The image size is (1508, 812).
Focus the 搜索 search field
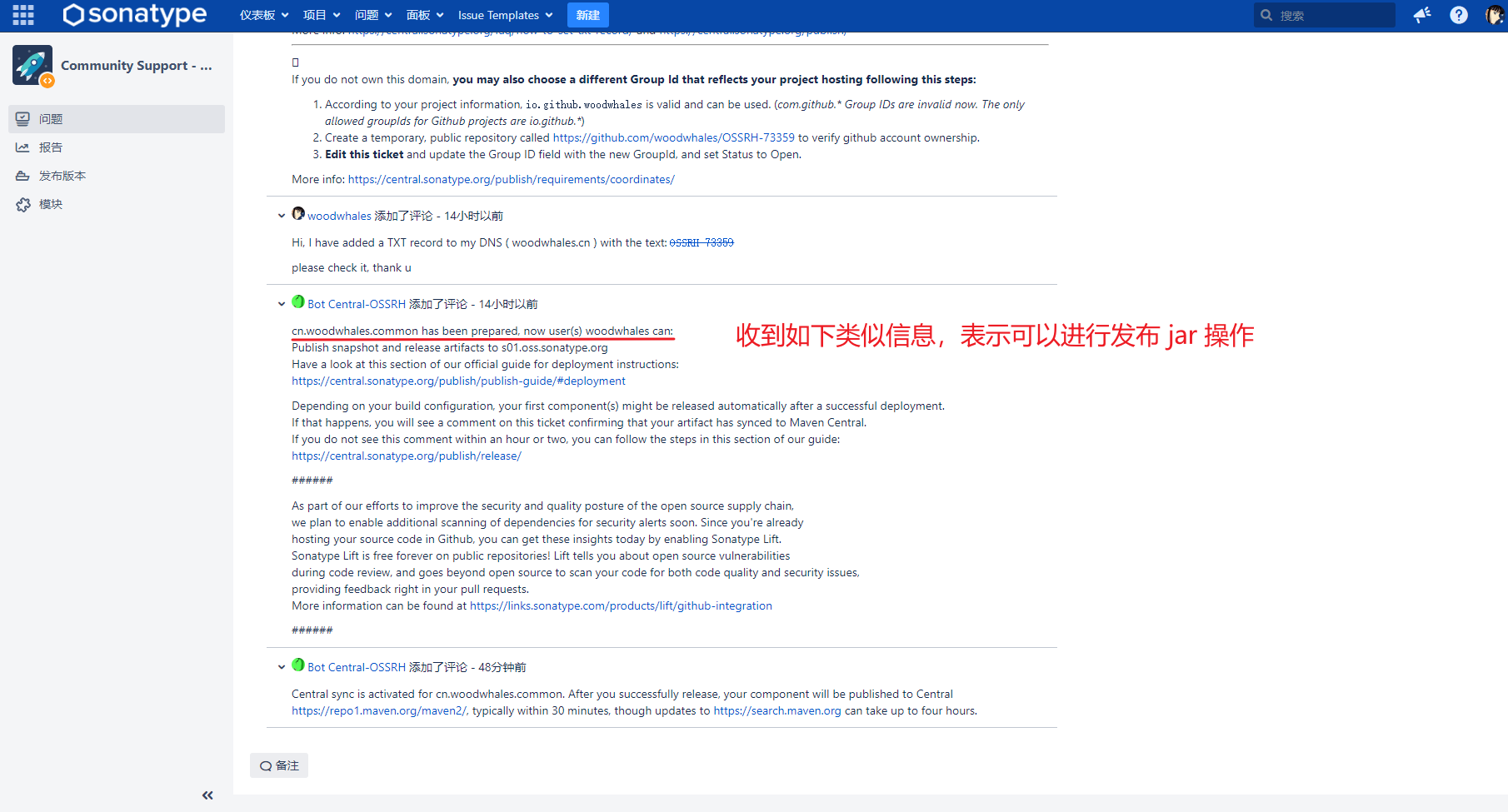click(1325, 15)
